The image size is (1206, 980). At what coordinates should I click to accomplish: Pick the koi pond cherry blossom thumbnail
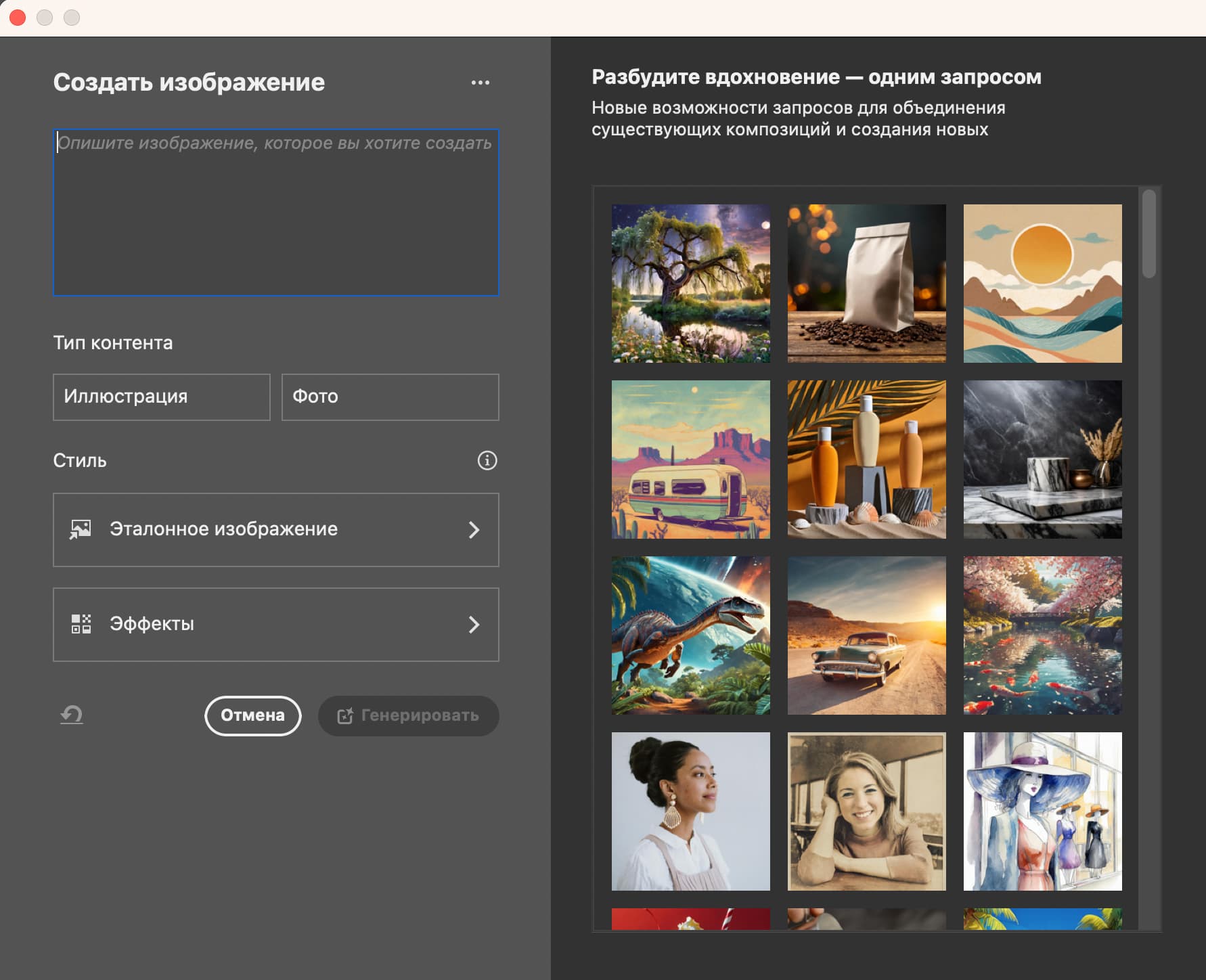1042,636
